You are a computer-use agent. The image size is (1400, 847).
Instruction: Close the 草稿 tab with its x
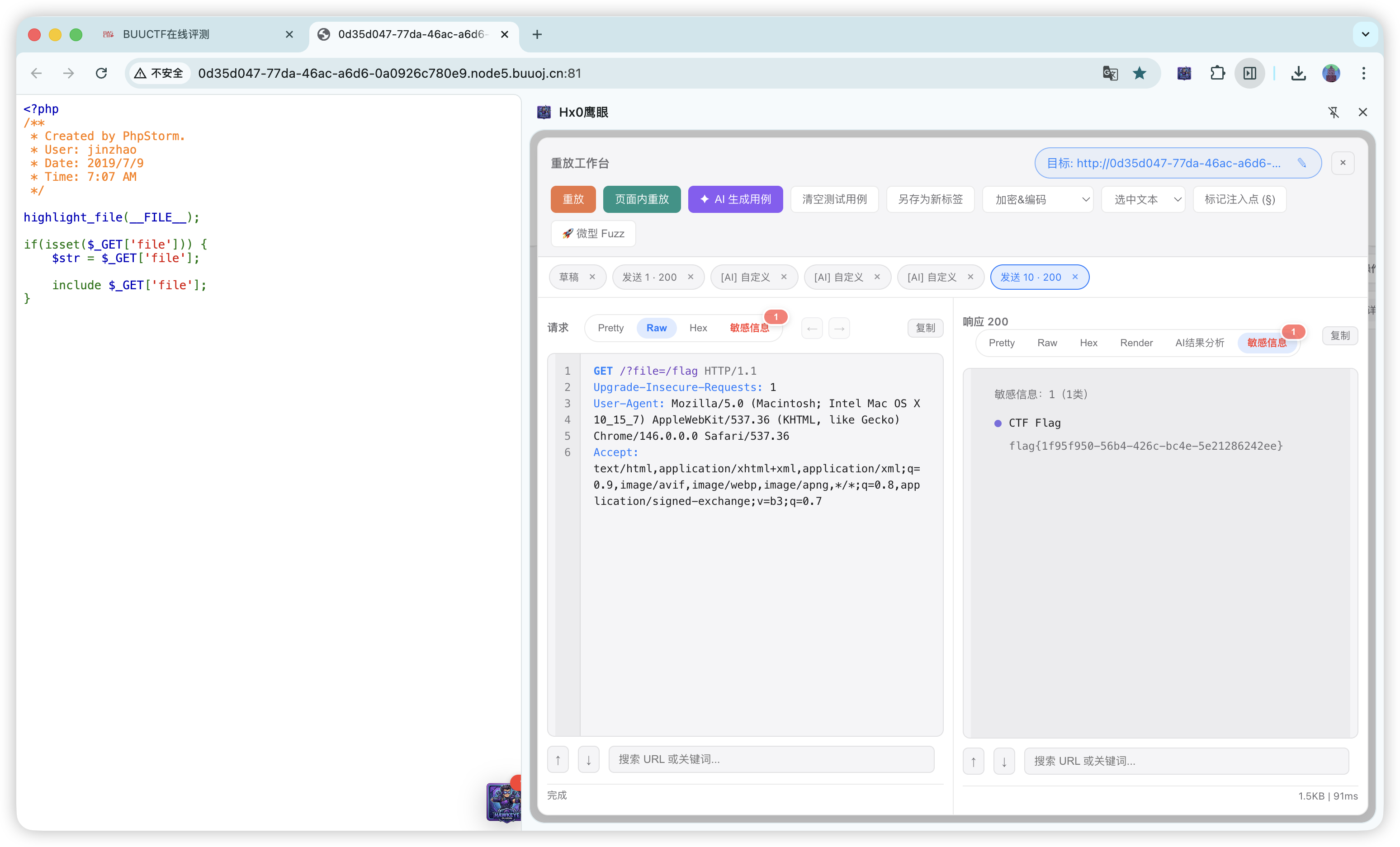(x=592, y=277)
